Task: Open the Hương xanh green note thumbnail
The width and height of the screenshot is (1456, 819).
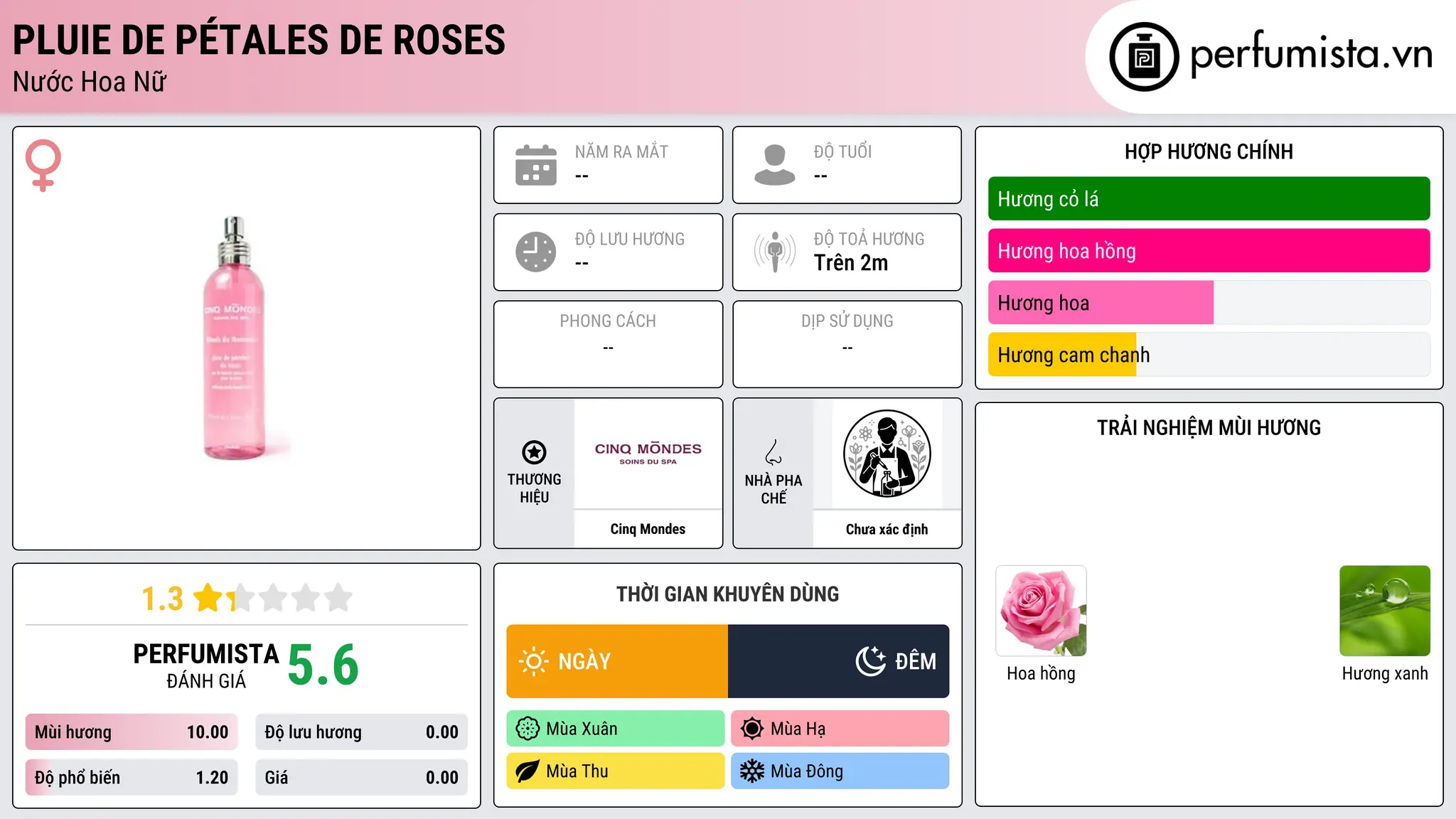Action: [x=1384, y=611]
